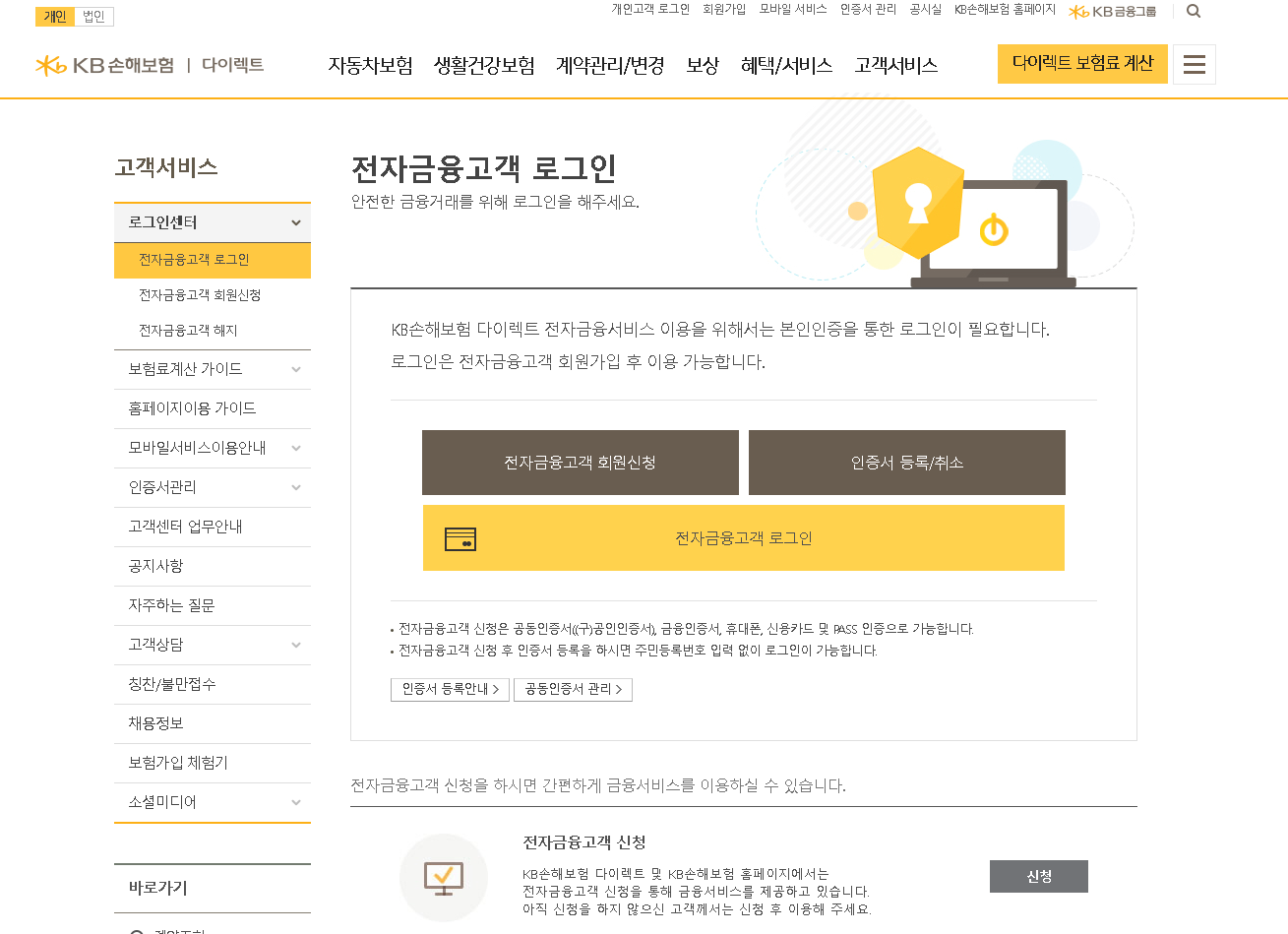Click the card icon on yellow login bar
Image resolution: width=1288 pixels, height=934 pixels.
[x=460, y=538]
